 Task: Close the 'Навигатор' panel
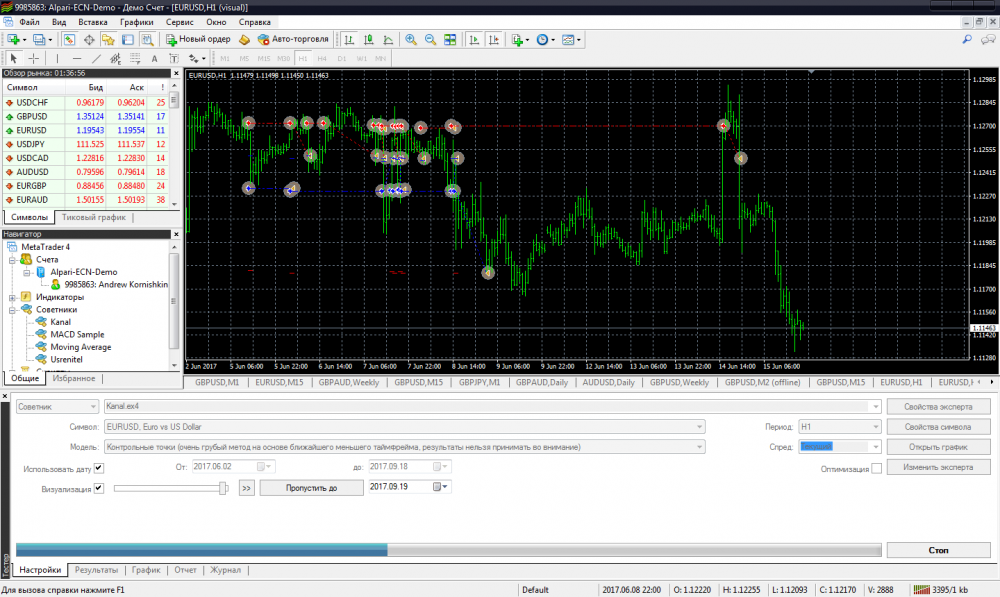[x=177, y=234]
